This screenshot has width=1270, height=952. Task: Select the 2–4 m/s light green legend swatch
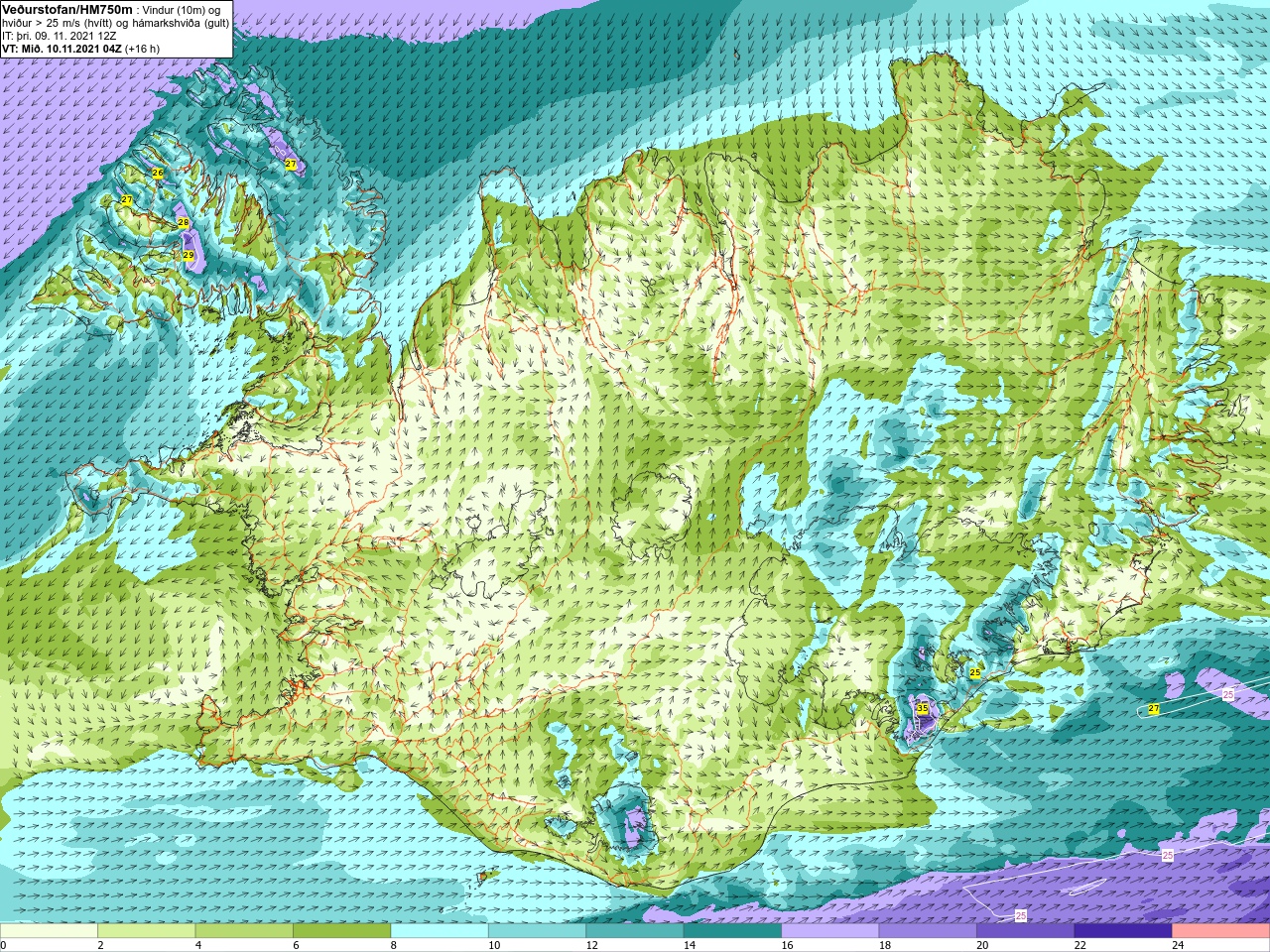click(x=146, y=931)
